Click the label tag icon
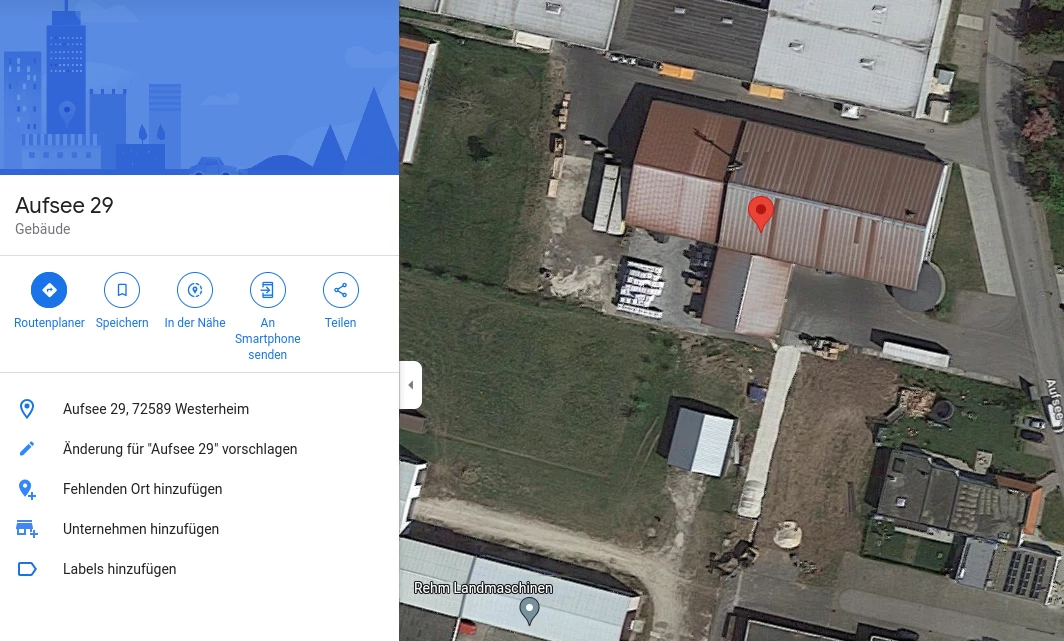 pos(26,569)
